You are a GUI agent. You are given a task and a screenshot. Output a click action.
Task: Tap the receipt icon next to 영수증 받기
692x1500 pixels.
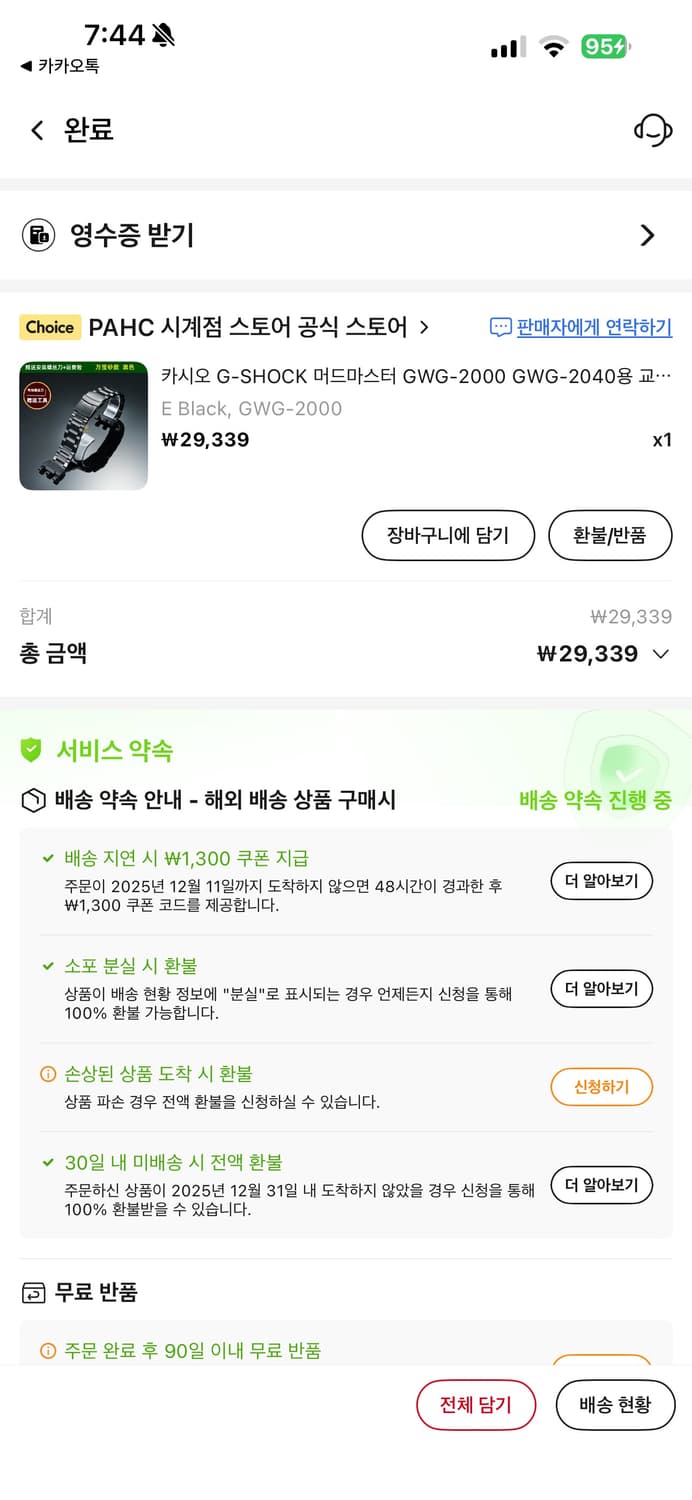tap(38, 236)
